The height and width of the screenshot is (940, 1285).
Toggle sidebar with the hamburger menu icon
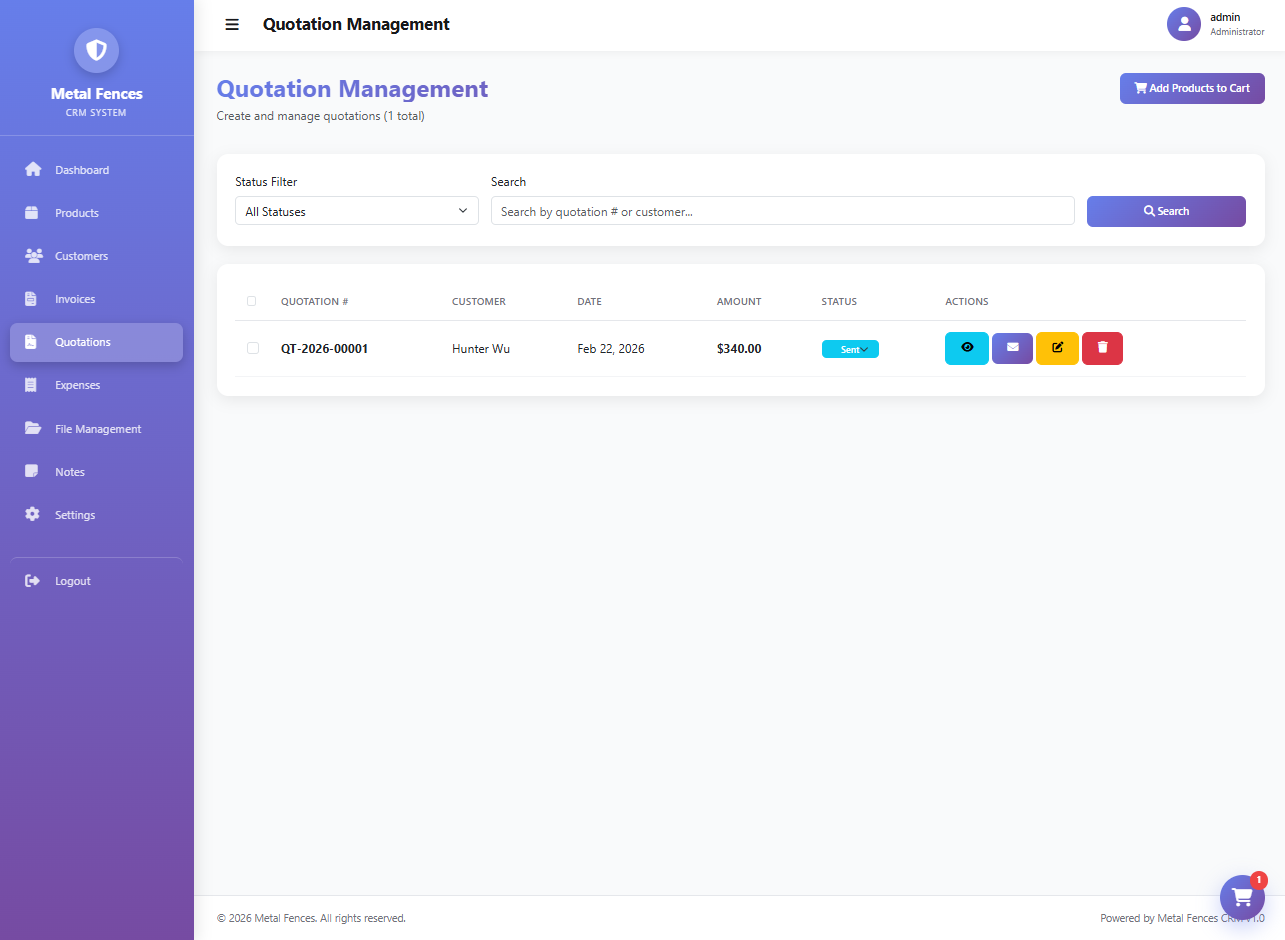tap(232, 25)
